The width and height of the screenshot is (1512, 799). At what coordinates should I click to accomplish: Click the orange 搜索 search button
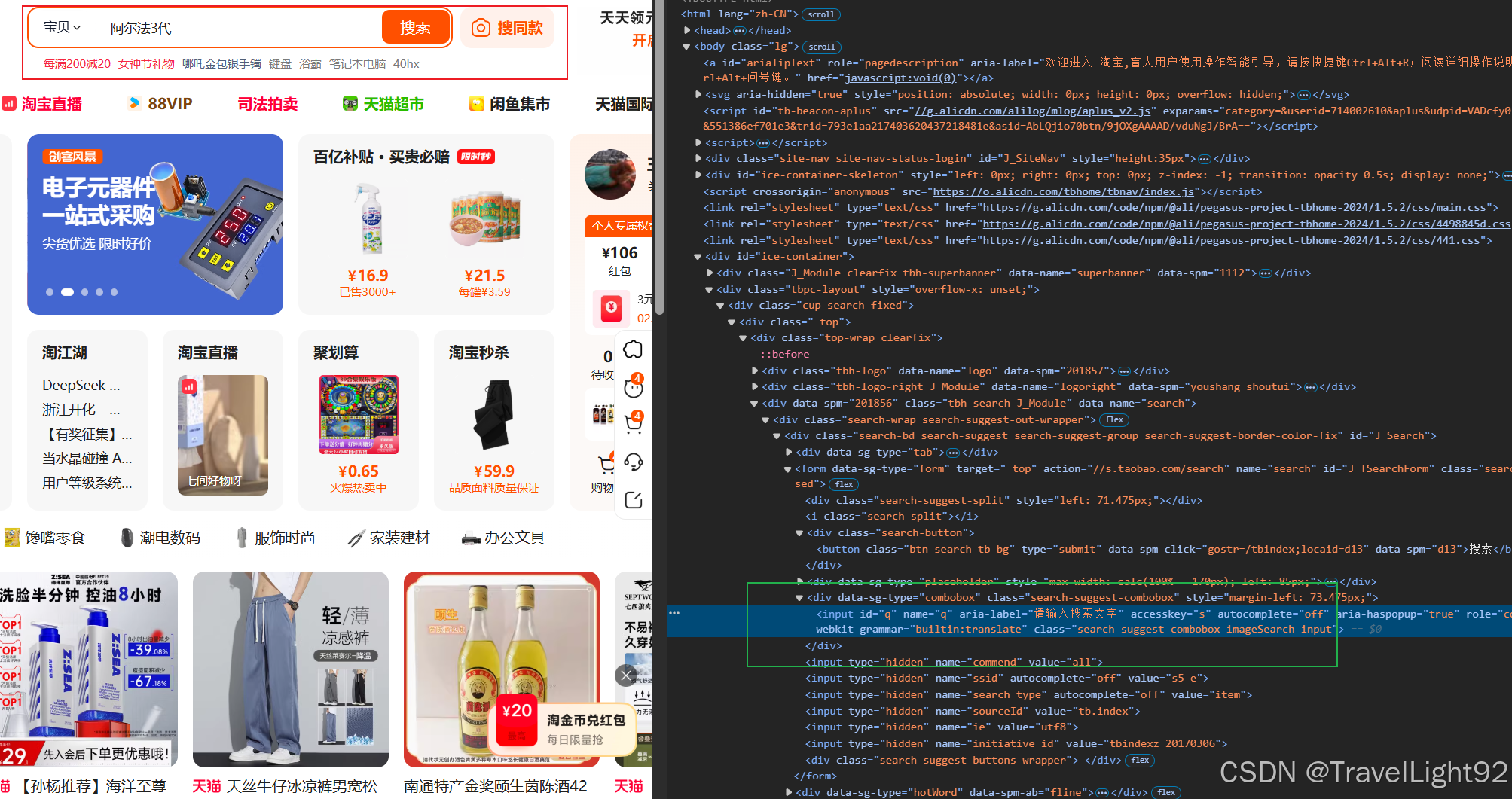point(415,28)
